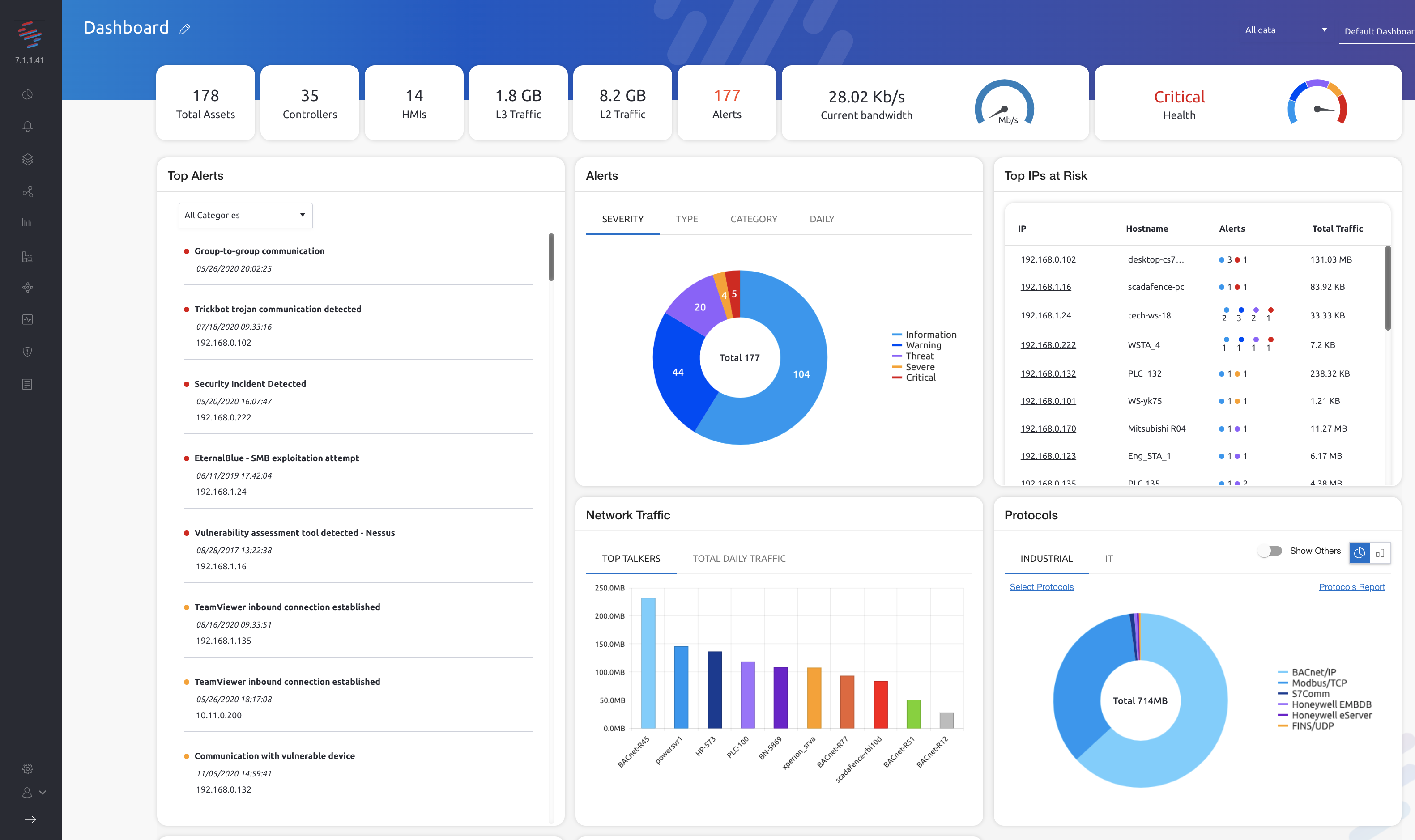Open alerts bell icon in sidebar
Viewport: 1415px width, 840px height.
point(27,127)
